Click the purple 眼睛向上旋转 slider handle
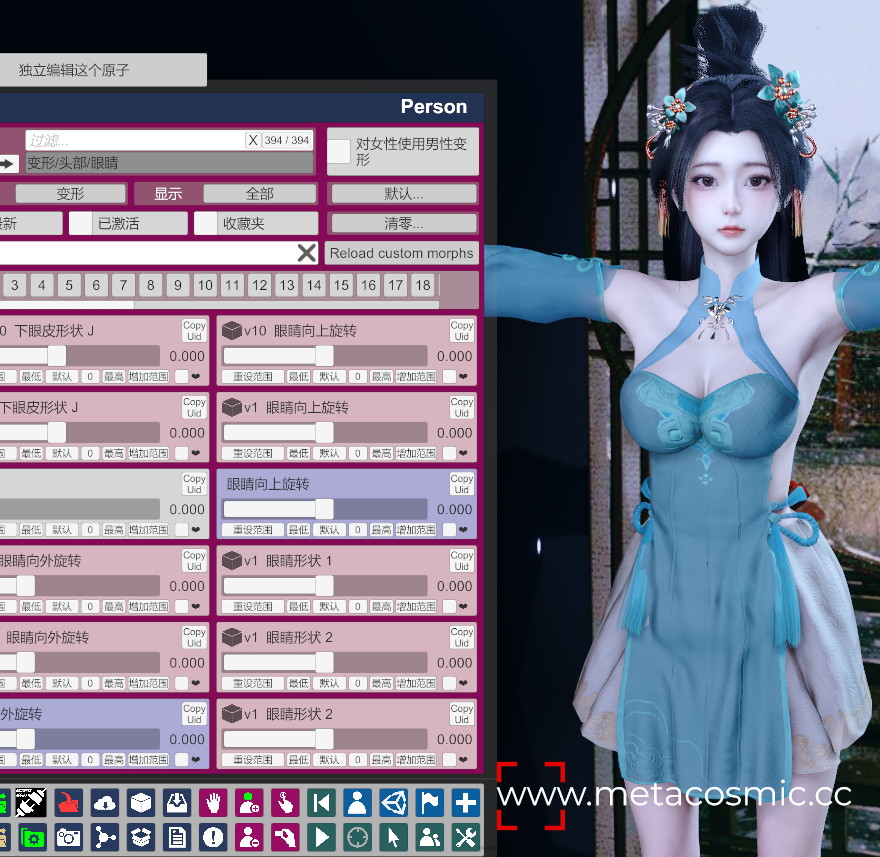This screenshot has height=857, width=880. click(324, 509)
